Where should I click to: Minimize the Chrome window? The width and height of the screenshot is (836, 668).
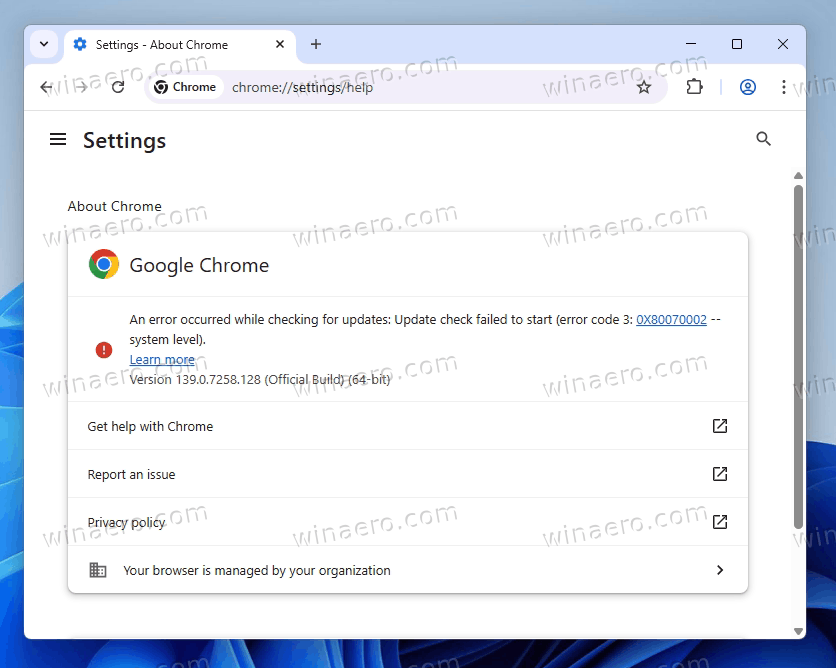691,44
